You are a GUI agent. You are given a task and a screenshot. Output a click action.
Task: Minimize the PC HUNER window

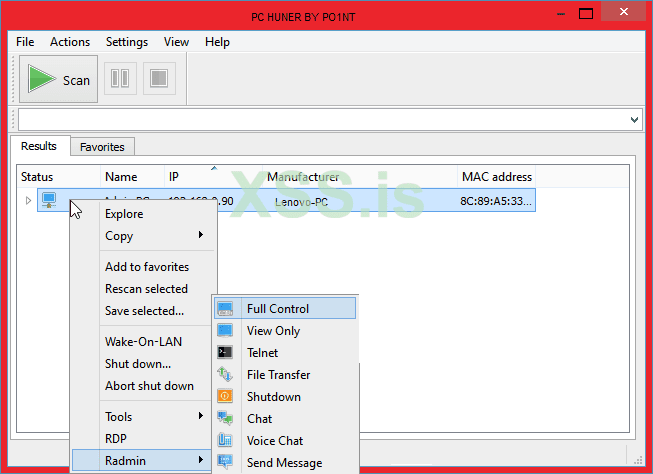(x=561, y=14)
